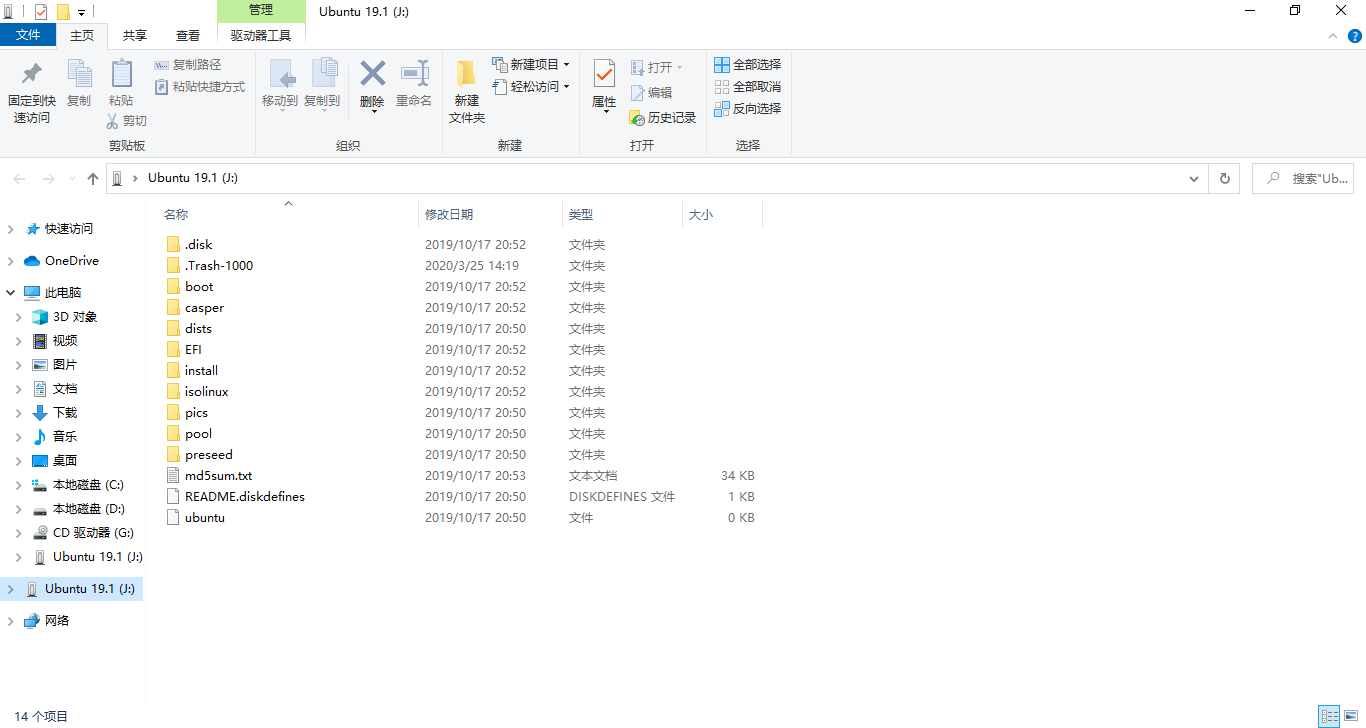
Task: Click the Open button in the ribbon
Action: tap(657, 67)
